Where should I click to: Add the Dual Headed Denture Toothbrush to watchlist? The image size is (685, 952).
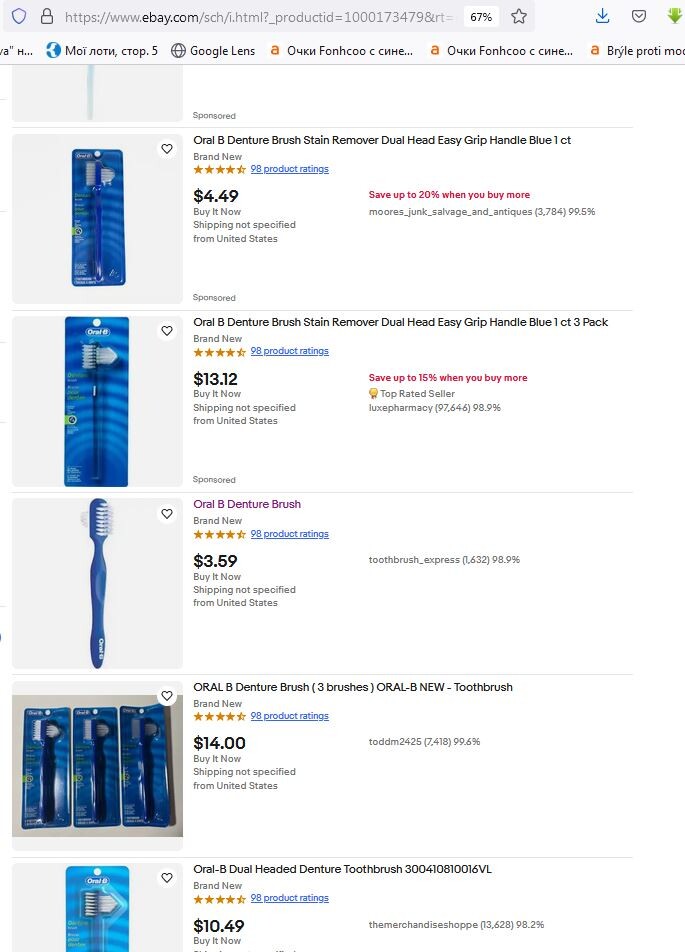(167, 878)
